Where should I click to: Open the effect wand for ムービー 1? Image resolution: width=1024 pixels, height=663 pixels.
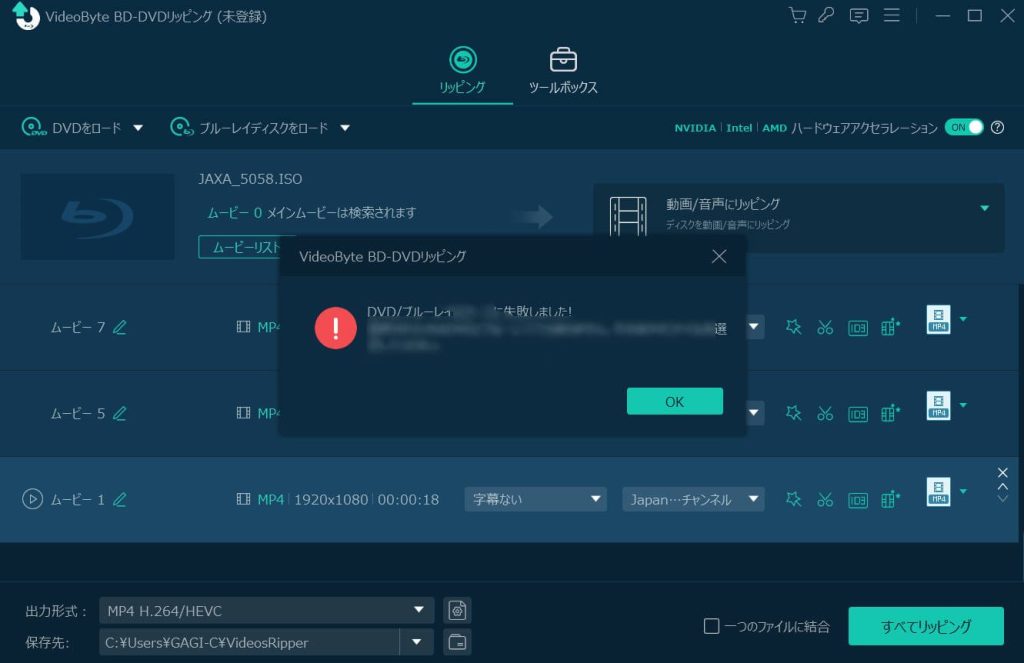(x=793, y=500)
